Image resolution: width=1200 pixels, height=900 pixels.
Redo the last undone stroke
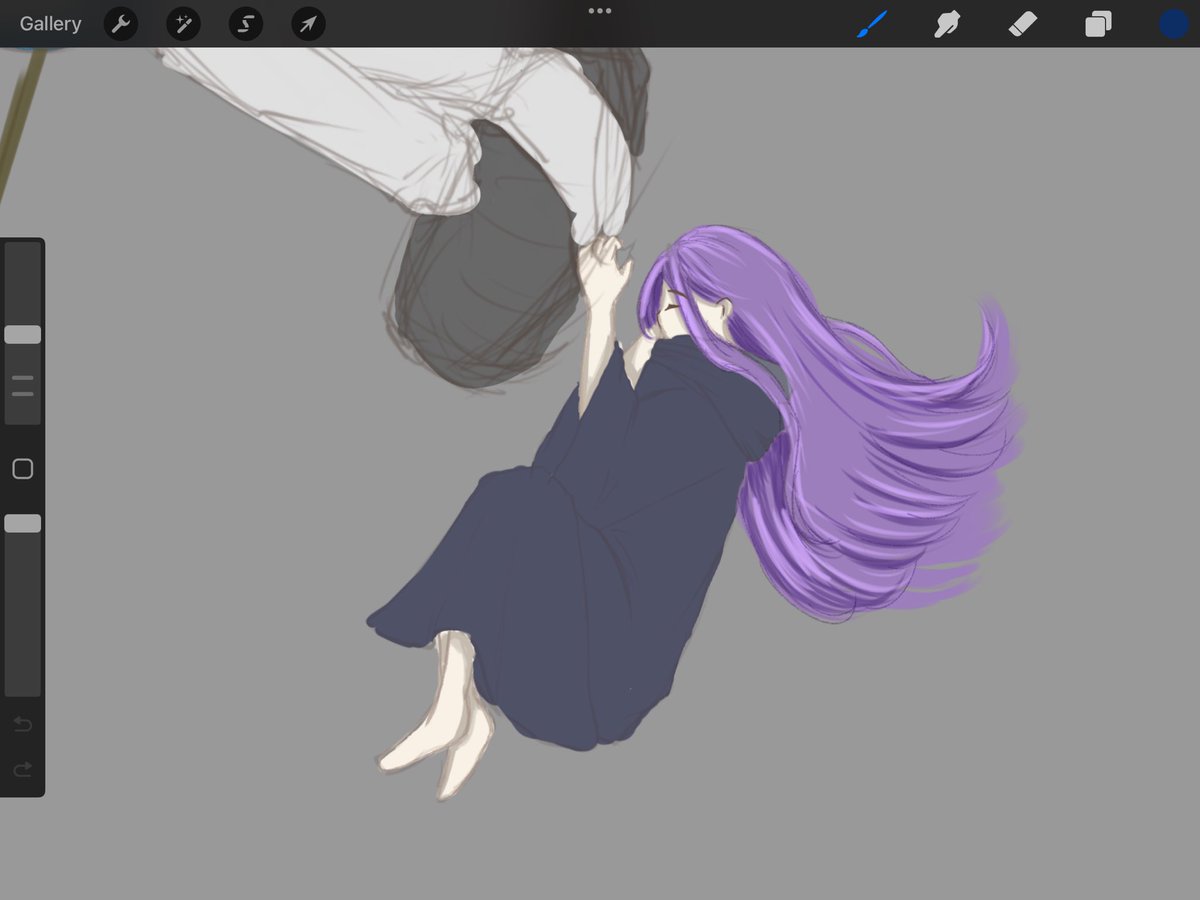(23, 769)
